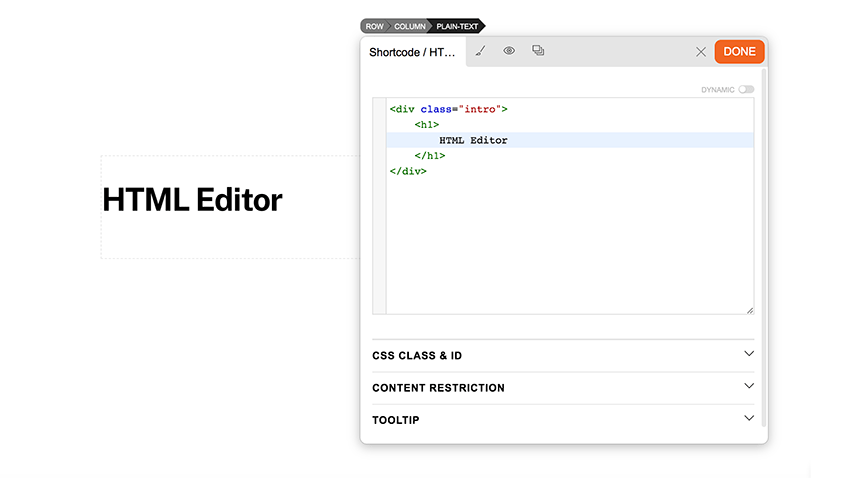The image size is (850, 478).
Task: Click the code editor resize handle
Action: [x=750, y=311]
